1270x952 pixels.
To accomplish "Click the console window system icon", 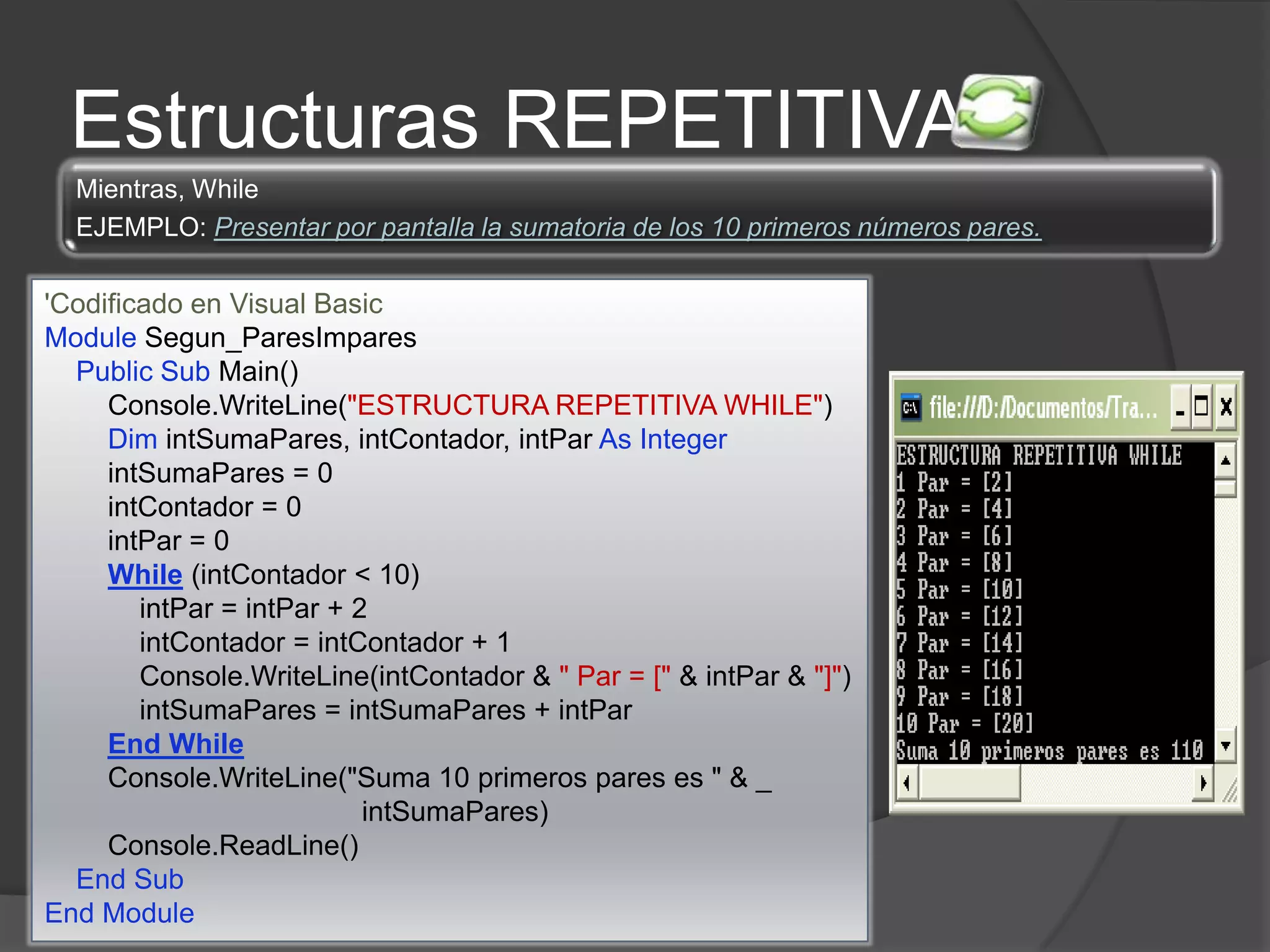I will [x=911, y=407].
